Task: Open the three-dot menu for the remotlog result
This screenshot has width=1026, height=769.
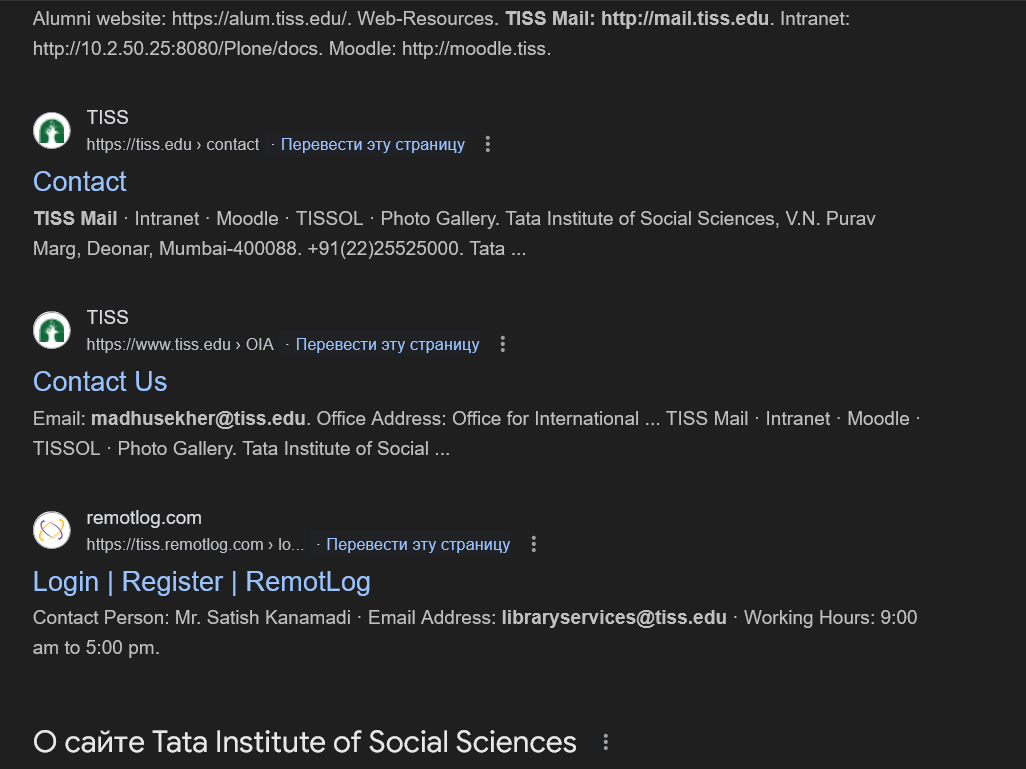Action: (x=534, y=544)
